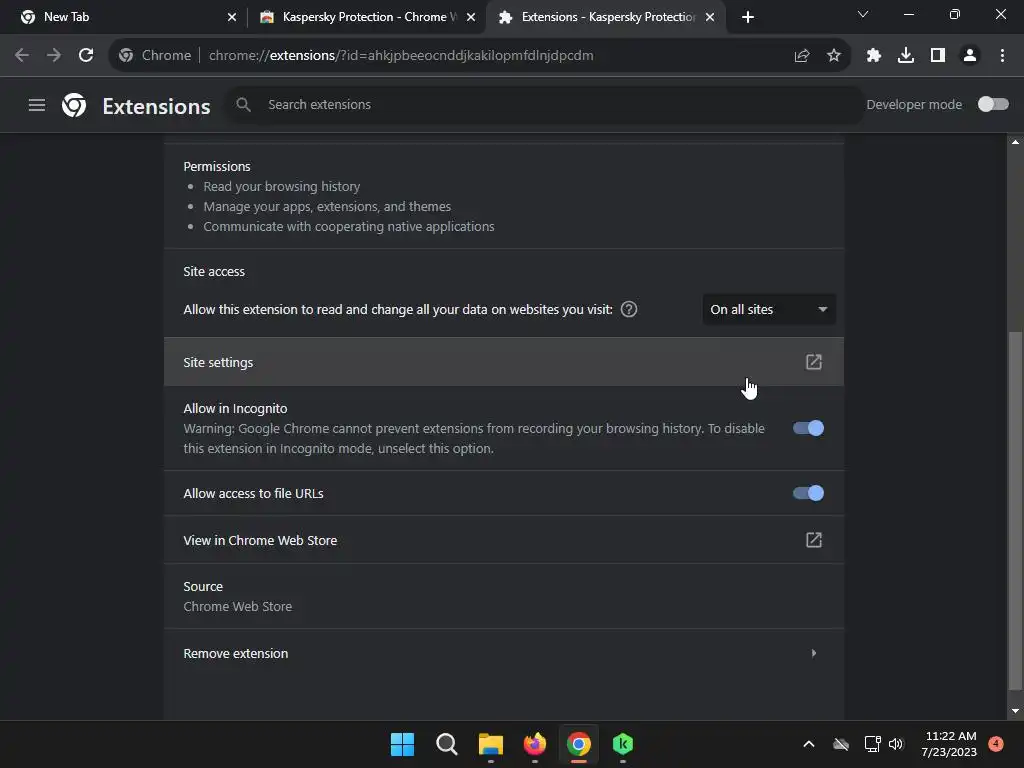Launch File Explorer from taskbar
The height and width of the screenshot is (768, 1024).
(490, 744)
